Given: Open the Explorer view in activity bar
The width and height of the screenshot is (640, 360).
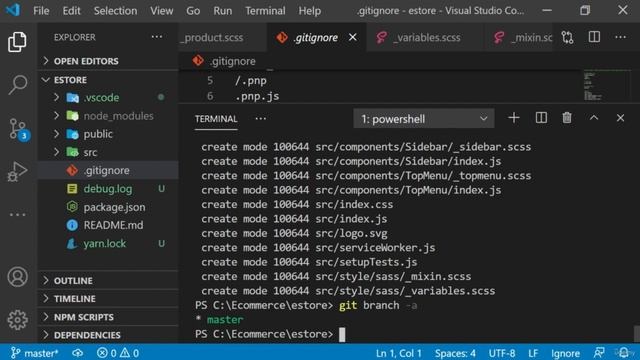Looking at the screenshot, I should click(x=17, y=42).
